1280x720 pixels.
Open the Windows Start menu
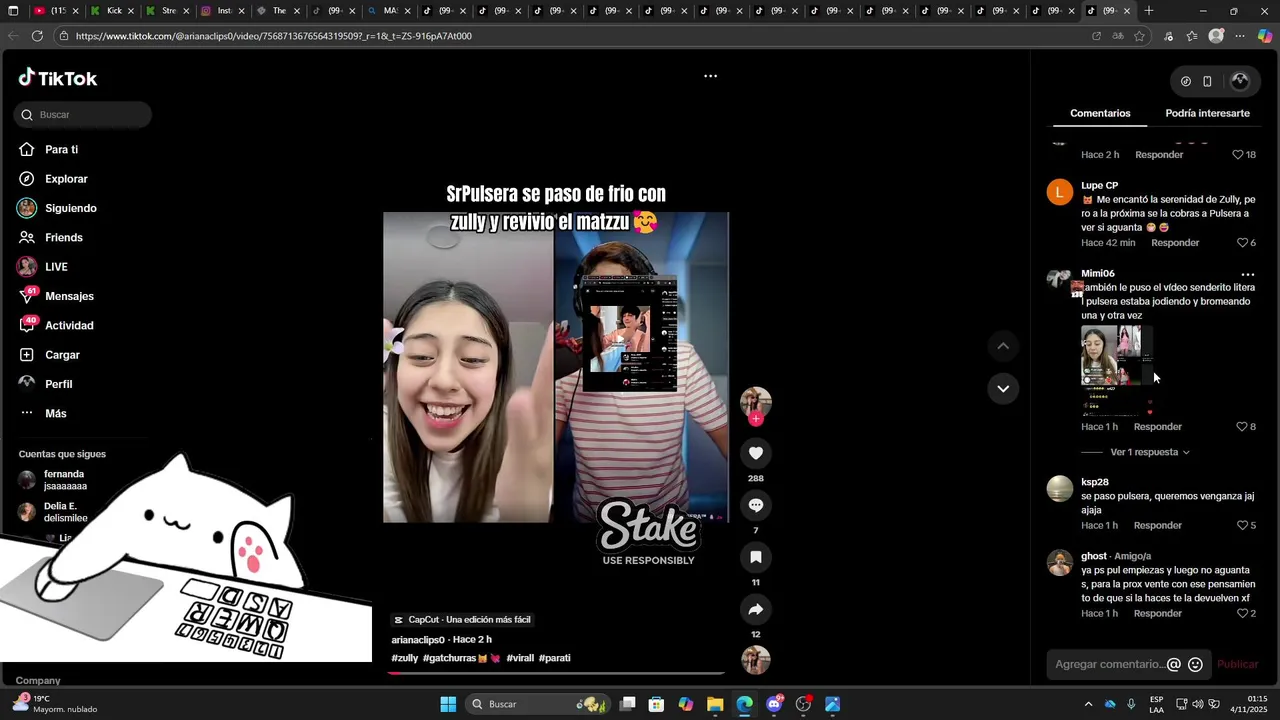(448, 704)
